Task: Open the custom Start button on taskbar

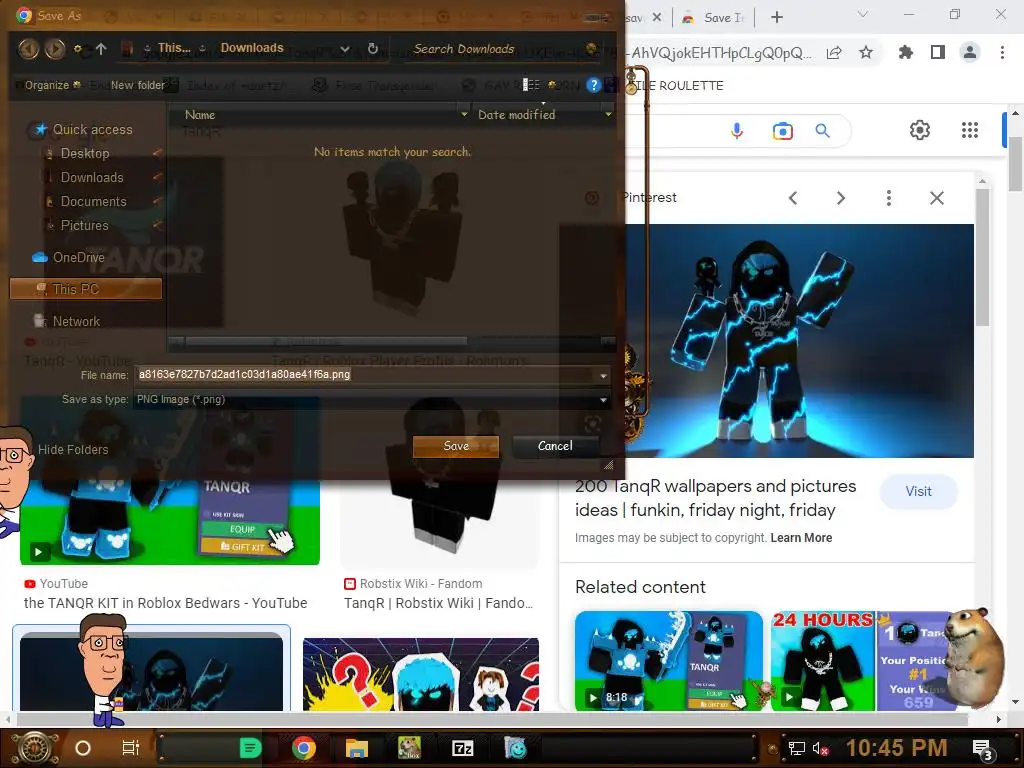Action: pyautogui.click(x=36, y=748)
